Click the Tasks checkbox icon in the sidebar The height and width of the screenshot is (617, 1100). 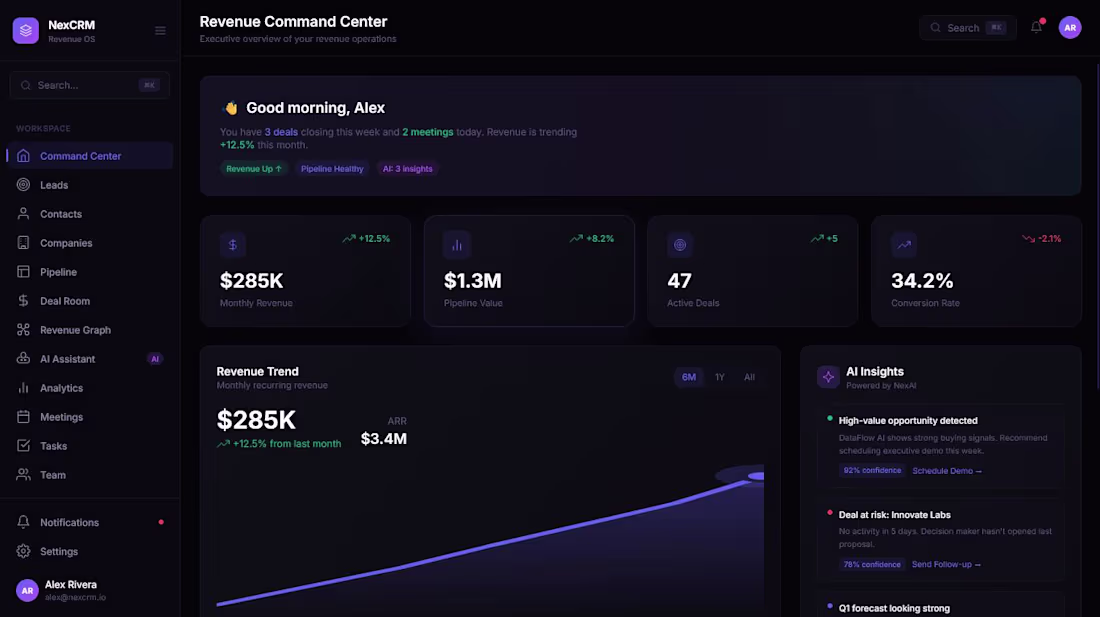(x=23, y=446)
